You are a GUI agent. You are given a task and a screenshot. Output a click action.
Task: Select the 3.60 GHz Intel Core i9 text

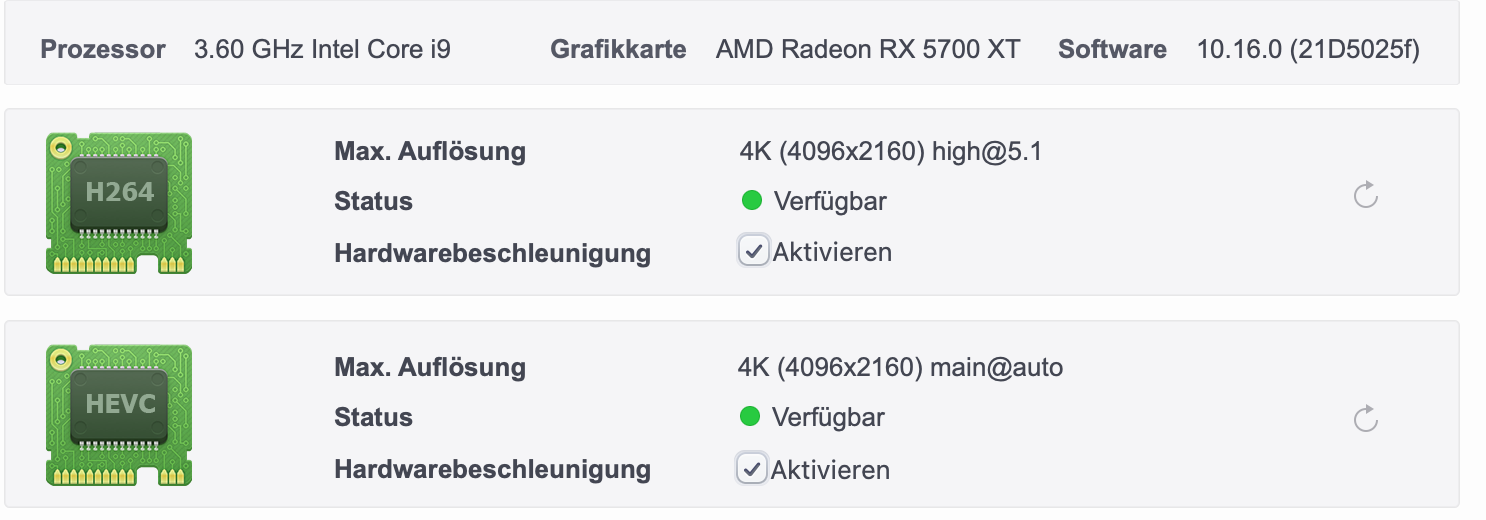point(322,49)
